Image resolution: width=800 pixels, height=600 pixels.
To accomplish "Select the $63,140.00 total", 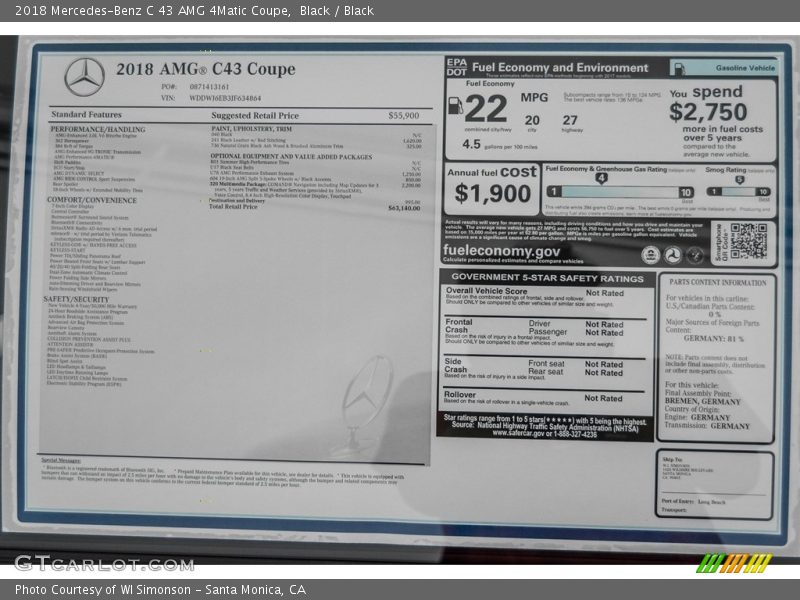I will tap(404, 208).
